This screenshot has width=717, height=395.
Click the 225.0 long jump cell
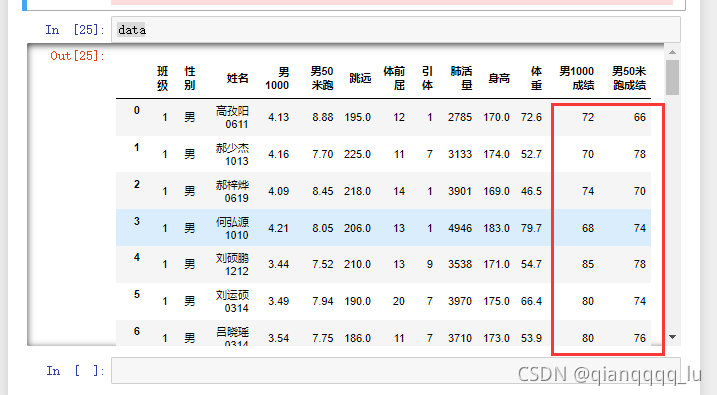click(x=358, y=155)
